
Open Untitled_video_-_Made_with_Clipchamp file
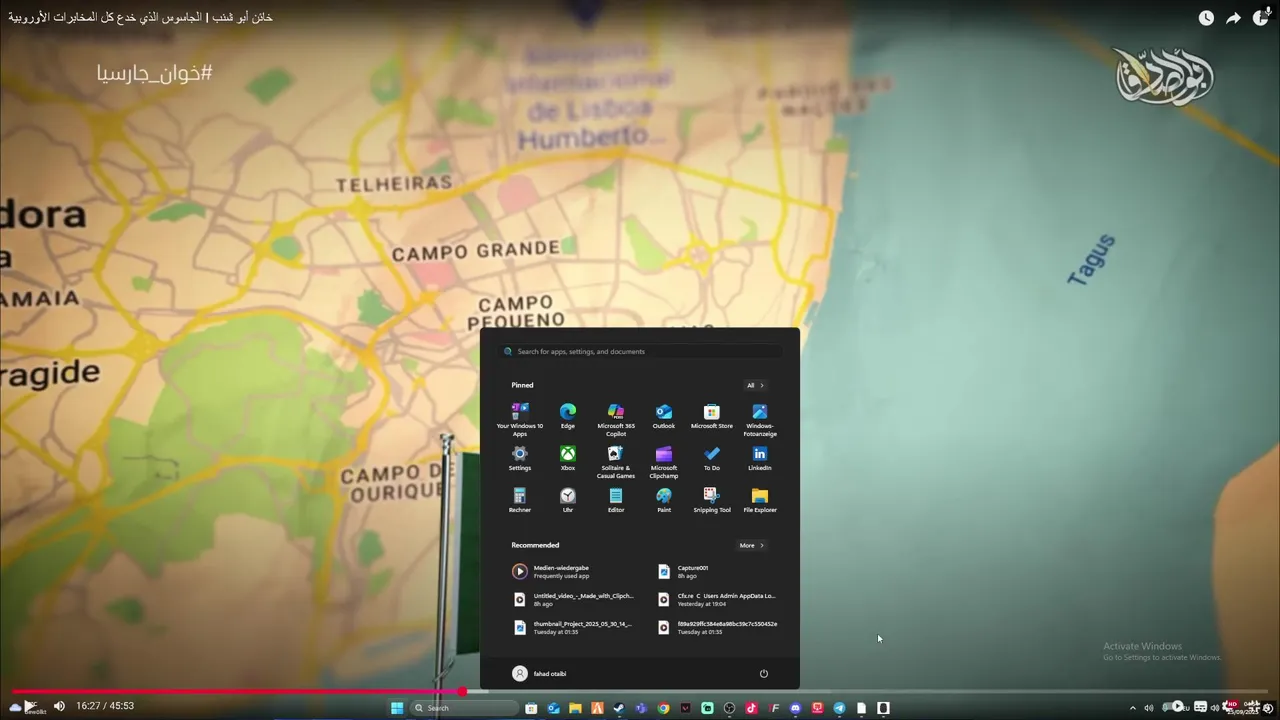point(572,599)
